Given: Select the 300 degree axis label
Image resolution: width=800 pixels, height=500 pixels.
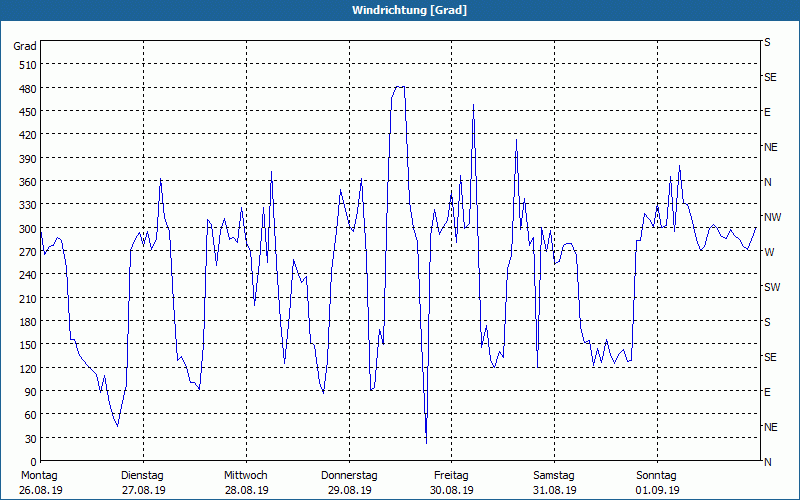Looking at the screenshot, I should click(28, 229).
